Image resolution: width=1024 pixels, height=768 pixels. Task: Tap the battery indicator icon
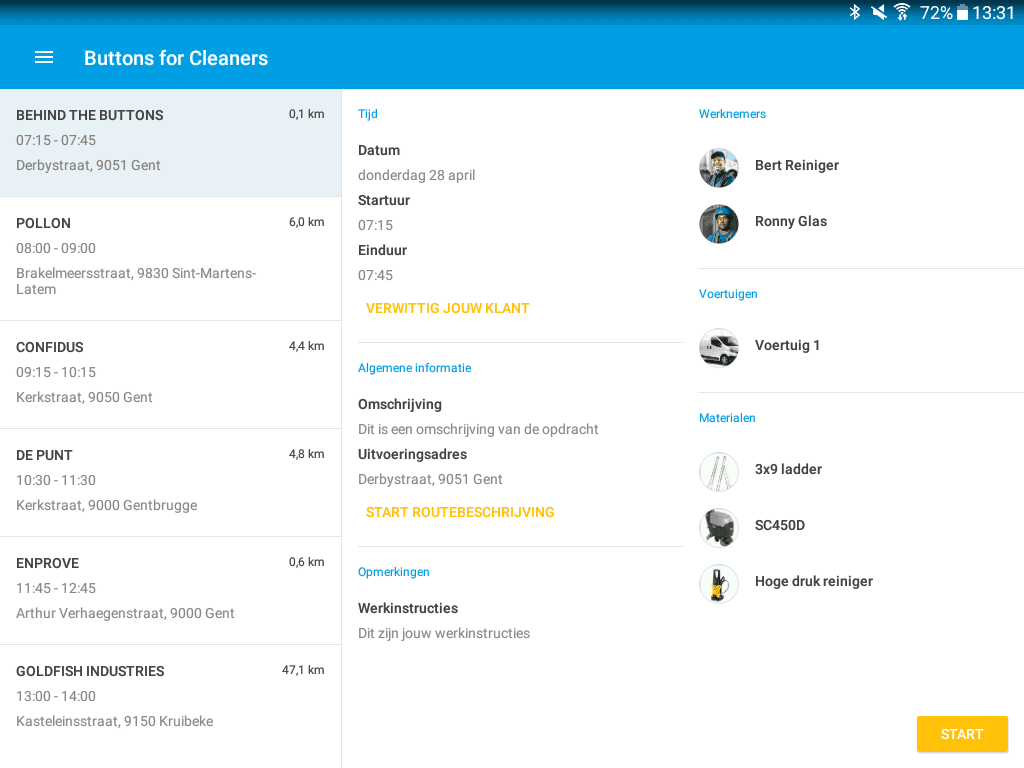[962, 12]
